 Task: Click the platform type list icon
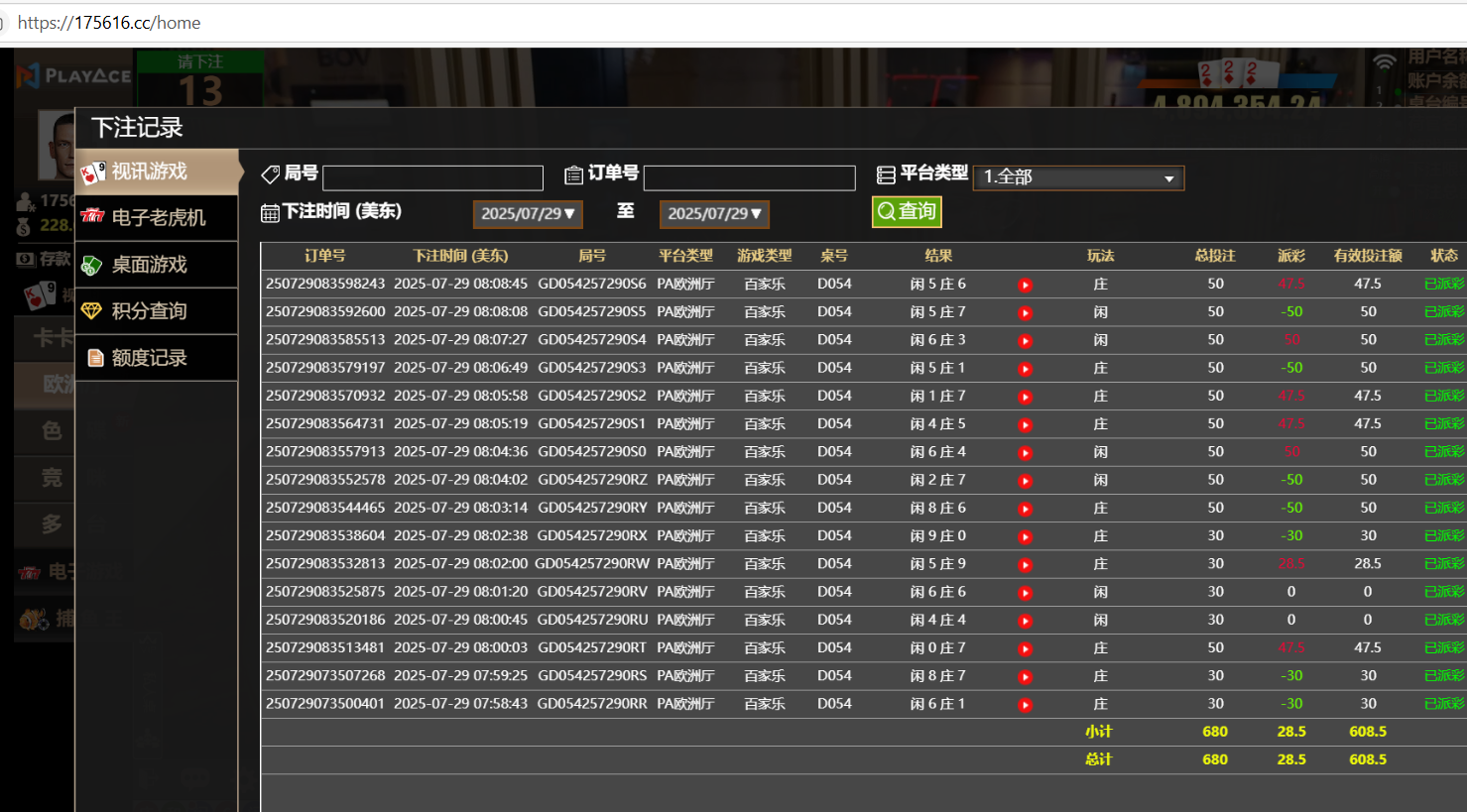point(886,175)
